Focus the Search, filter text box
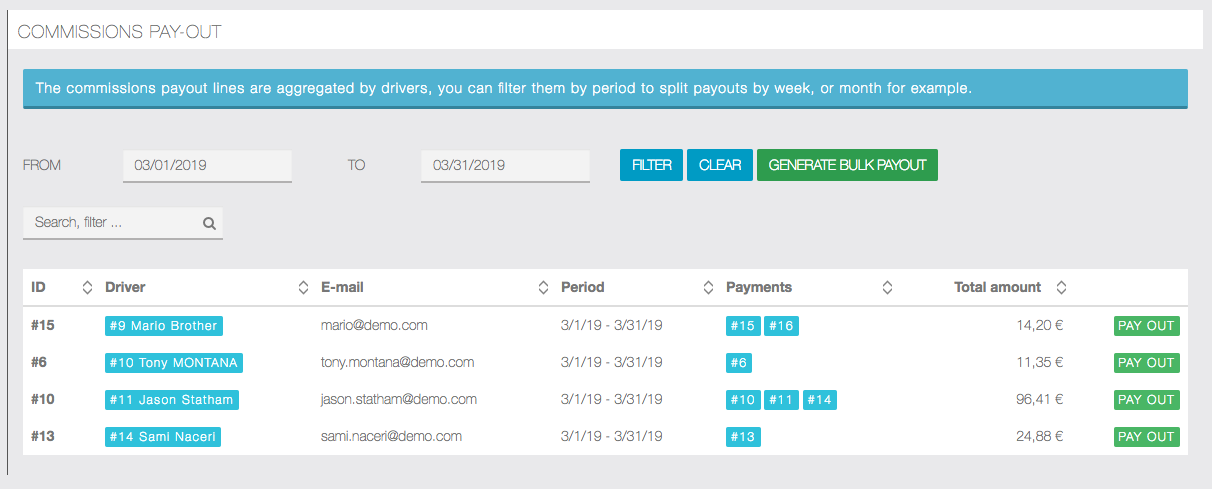This screenshot has height=489, width=1212. pyautogui.click(x=112, y=223)
